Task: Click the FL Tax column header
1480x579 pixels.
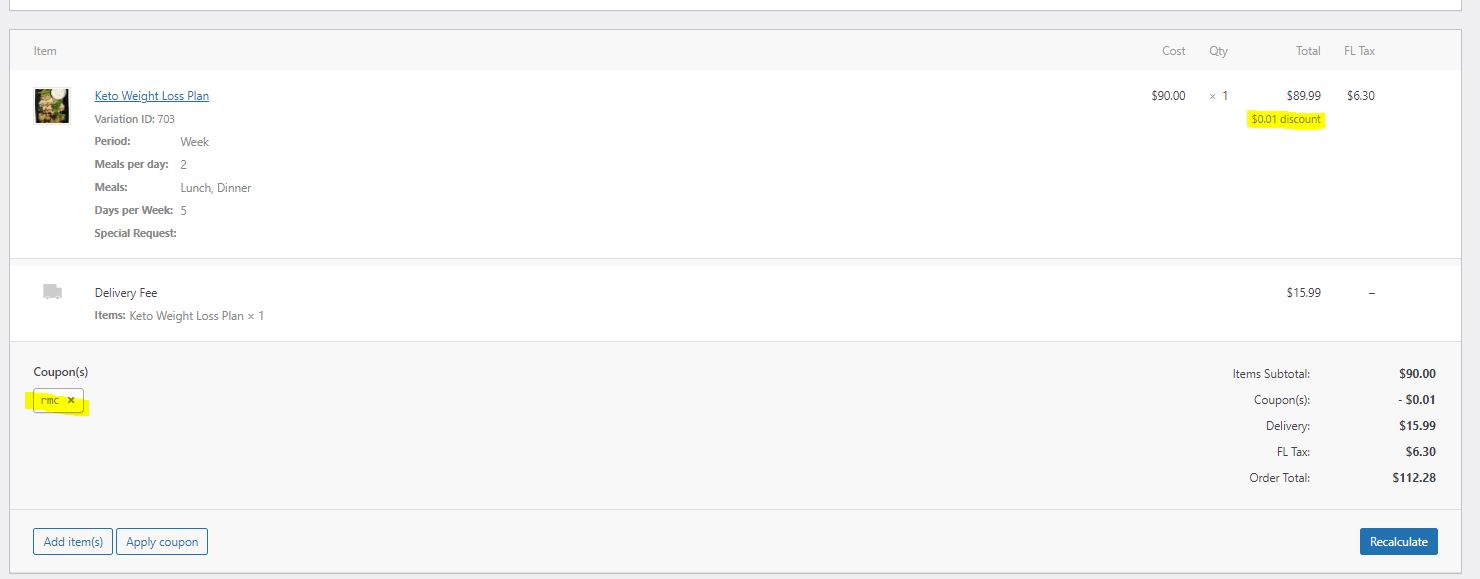Action: click(1360, 51)
